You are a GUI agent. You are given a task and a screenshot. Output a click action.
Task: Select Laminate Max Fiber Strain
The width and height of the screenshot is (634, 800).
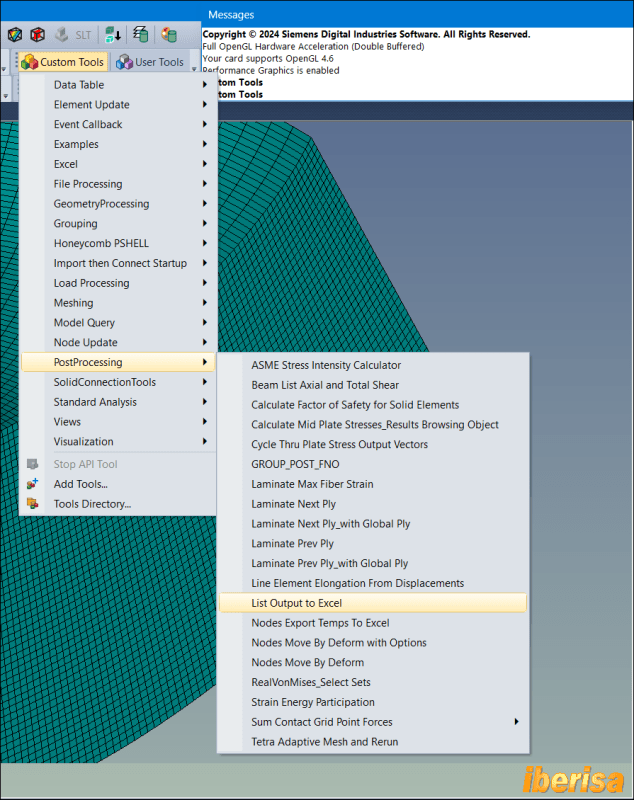tap(373, 484)
